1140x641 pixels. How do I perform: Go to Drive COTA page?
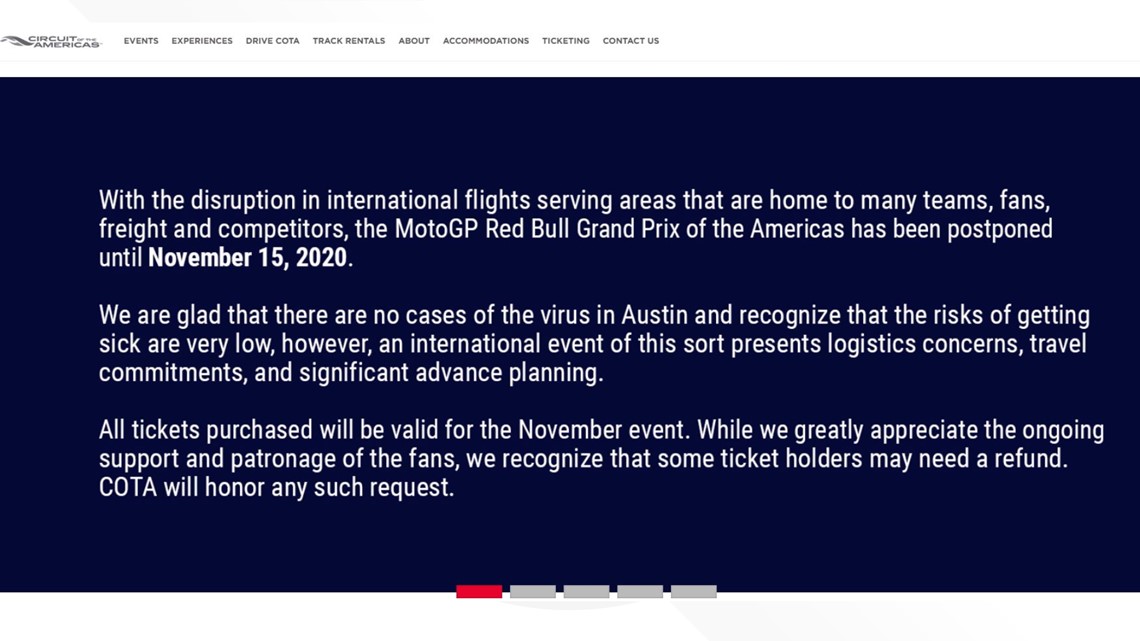pos(273,41)
